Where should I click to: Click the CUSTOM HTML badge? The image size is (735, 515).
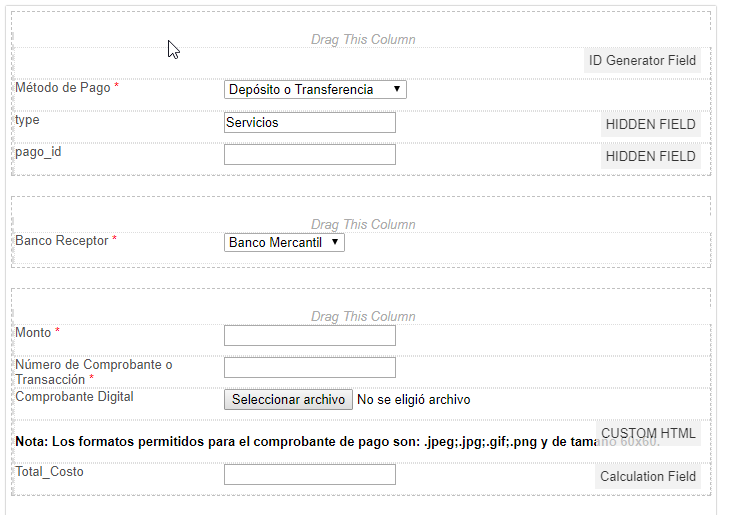(x=648, y=434)
